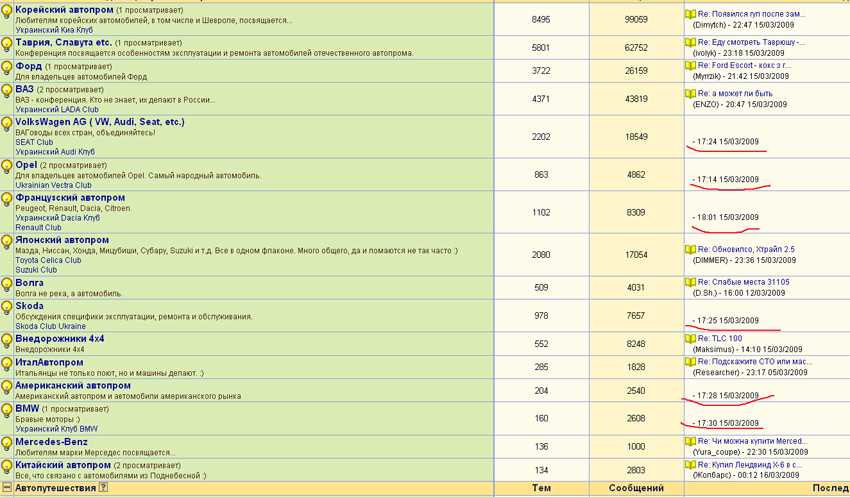Click book icon beside TLC 100 post
Screen dimensions: 850x497
pos(690,339)
